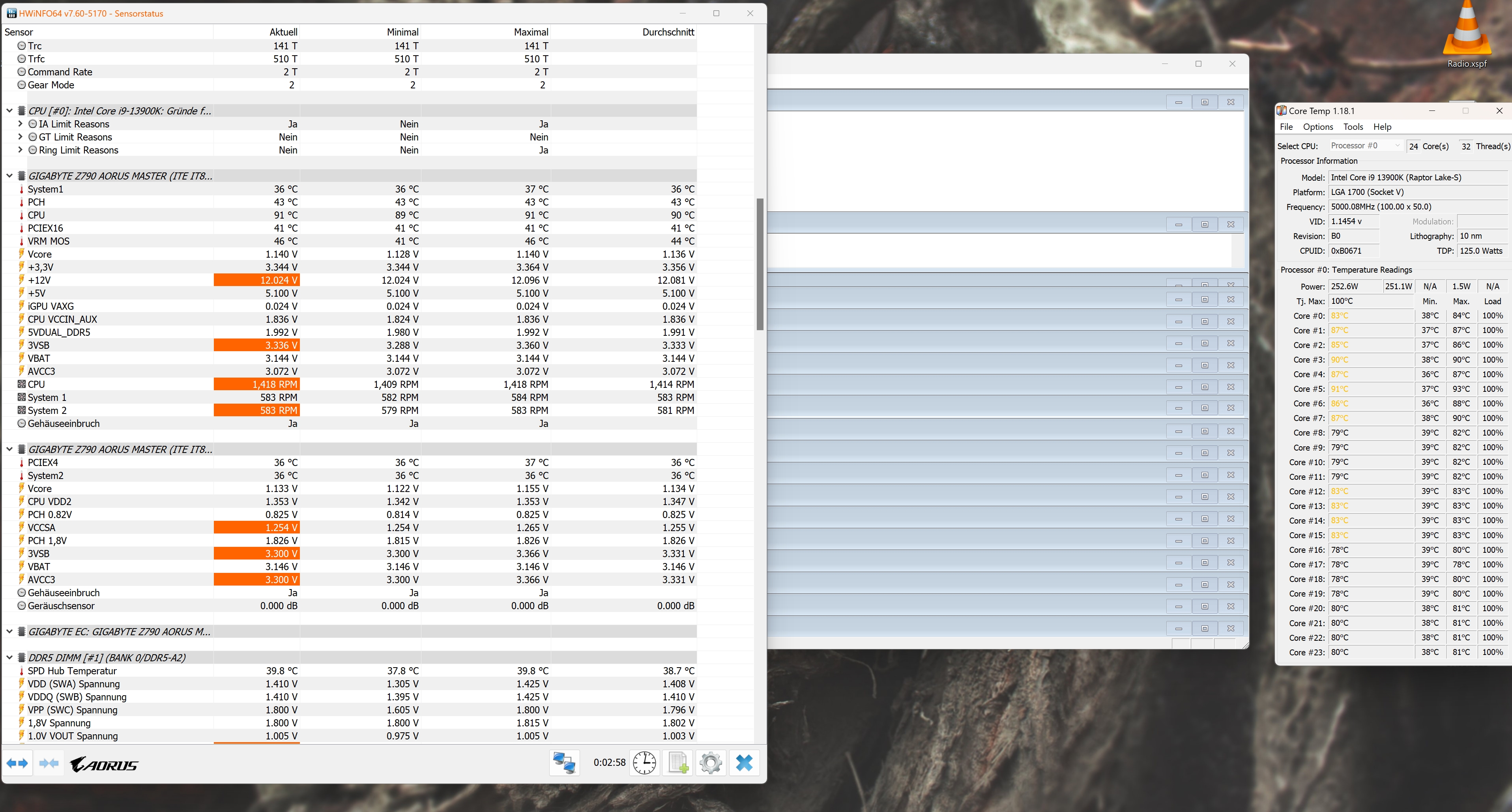Expand the IA Limit Reasons row
The width and height of the screenshot is (1512, 812).
click(21, 124)
